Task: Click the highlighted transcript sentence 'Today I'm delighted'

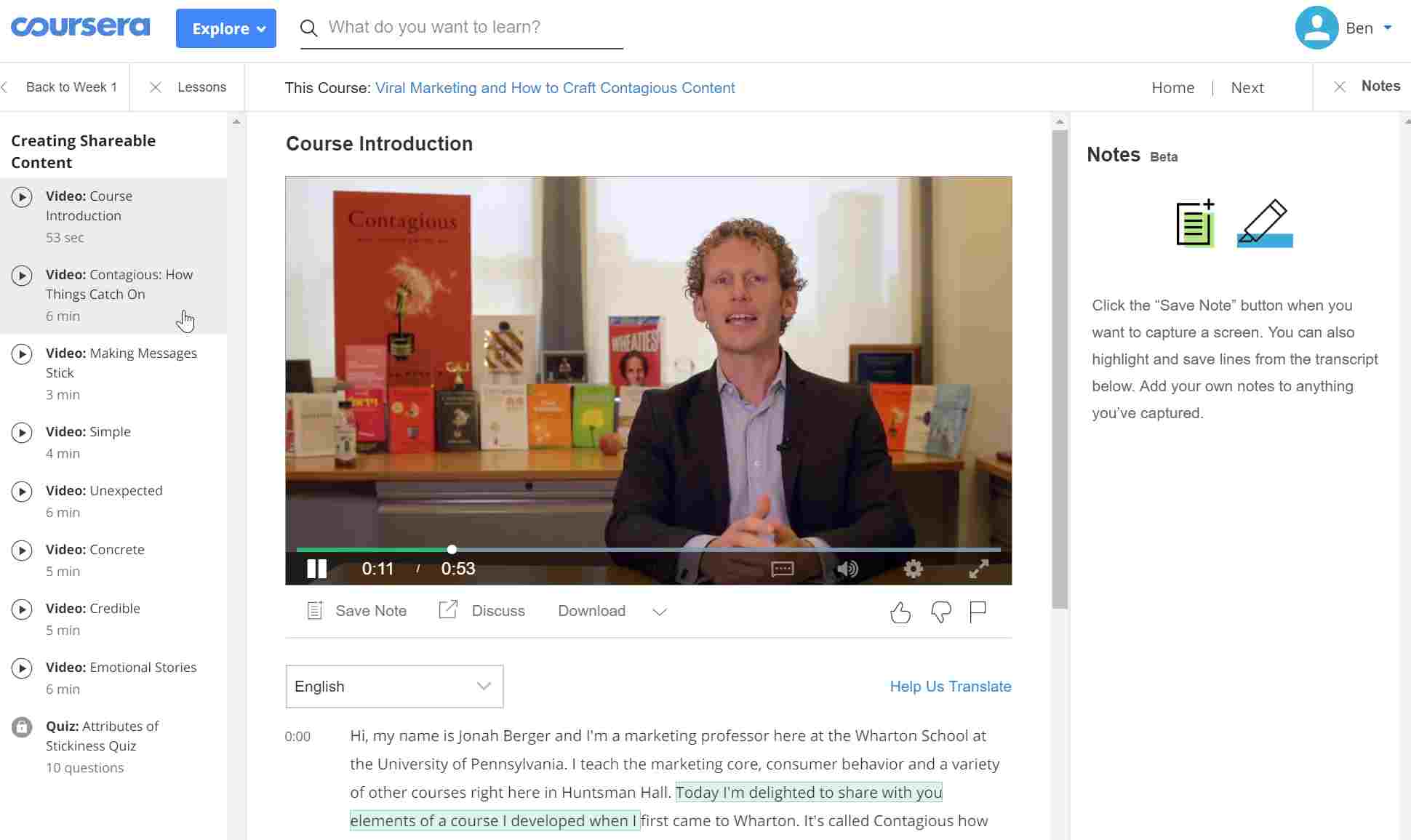Action: pyautogui.click(x=809, y=792)
